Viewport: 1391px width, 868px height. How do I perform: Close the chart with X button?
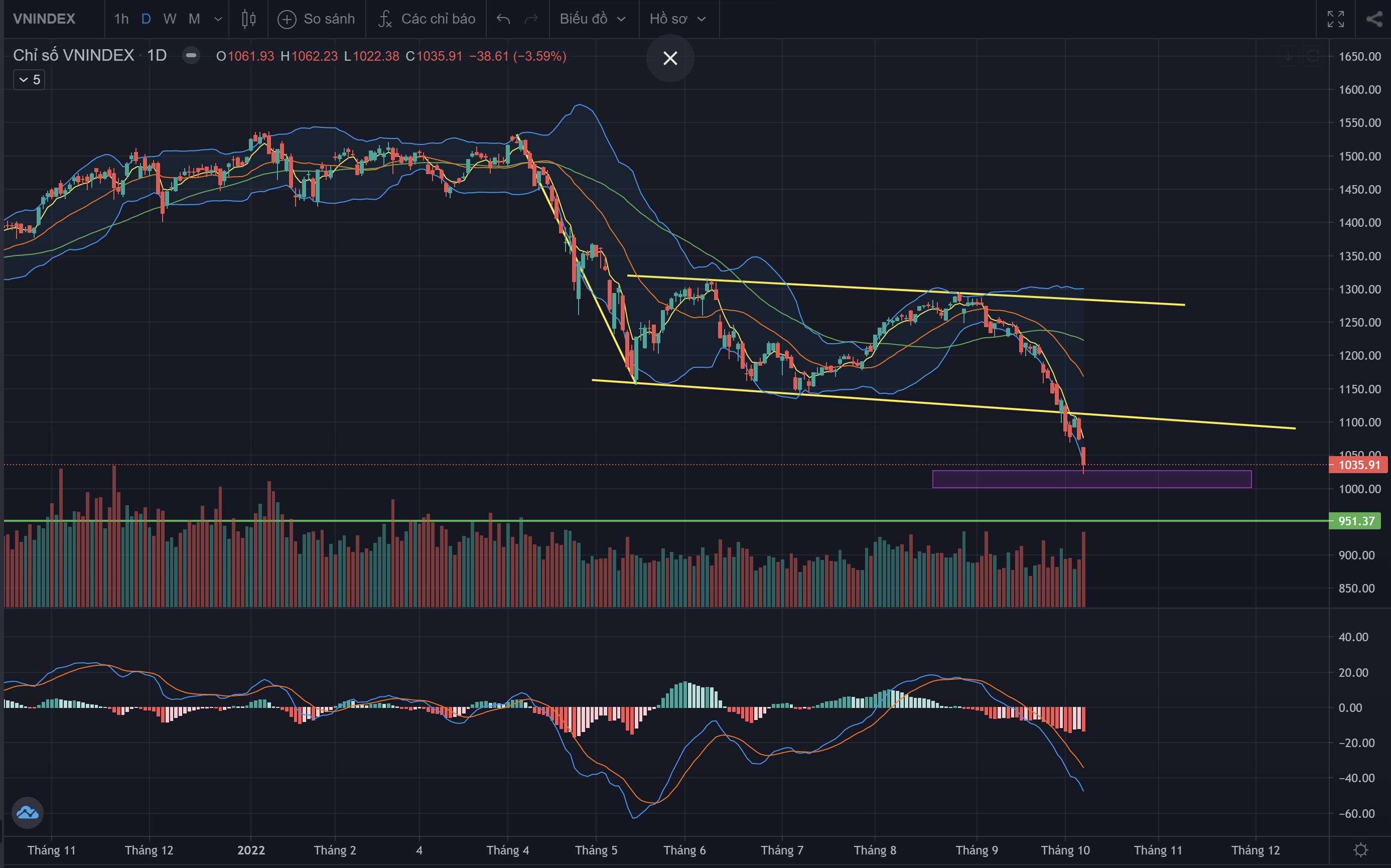(670, 58)
